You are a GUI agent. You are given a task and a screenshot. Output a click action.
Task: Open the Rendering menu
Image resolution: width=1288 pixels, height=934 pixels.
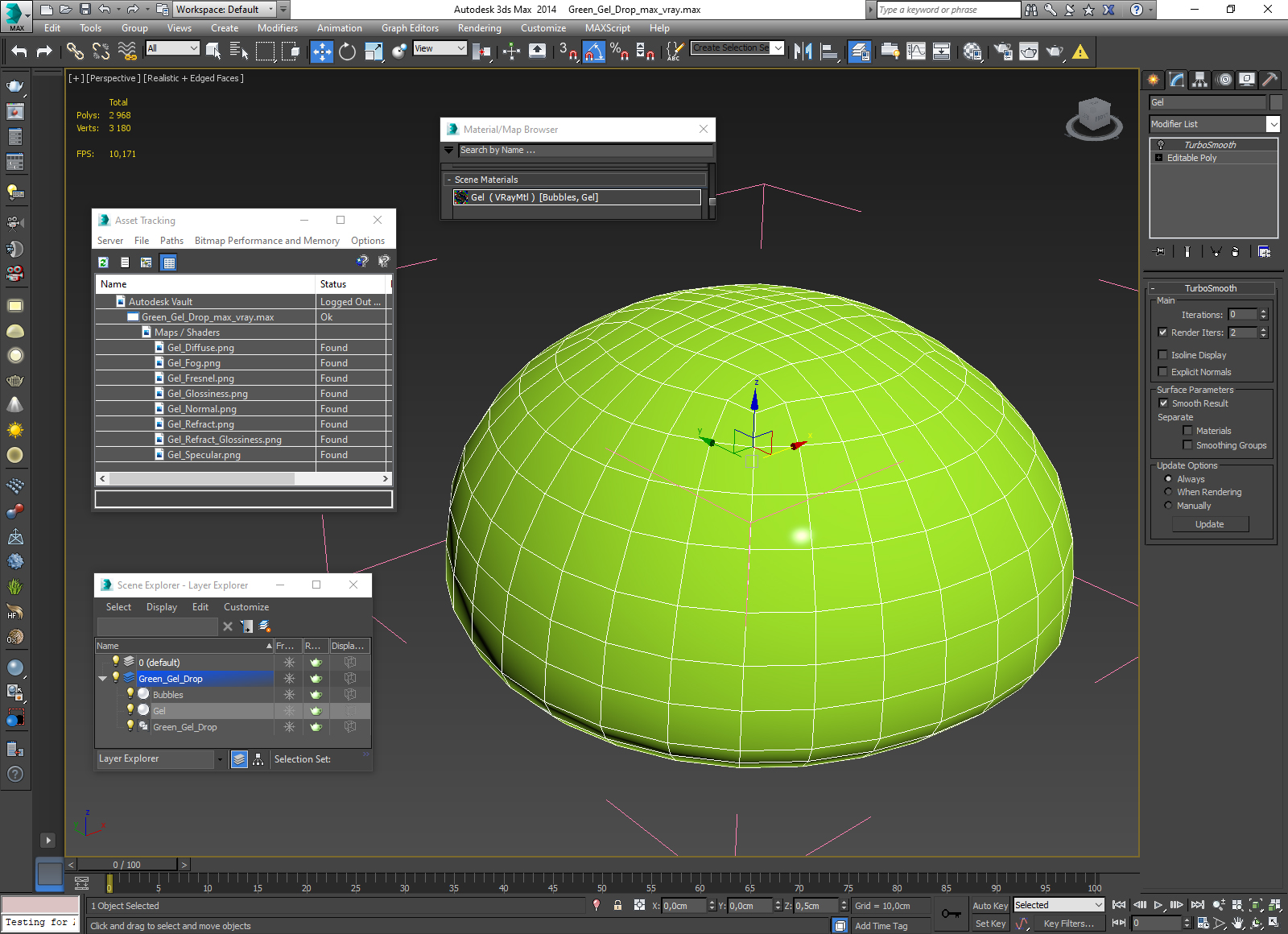480,28
